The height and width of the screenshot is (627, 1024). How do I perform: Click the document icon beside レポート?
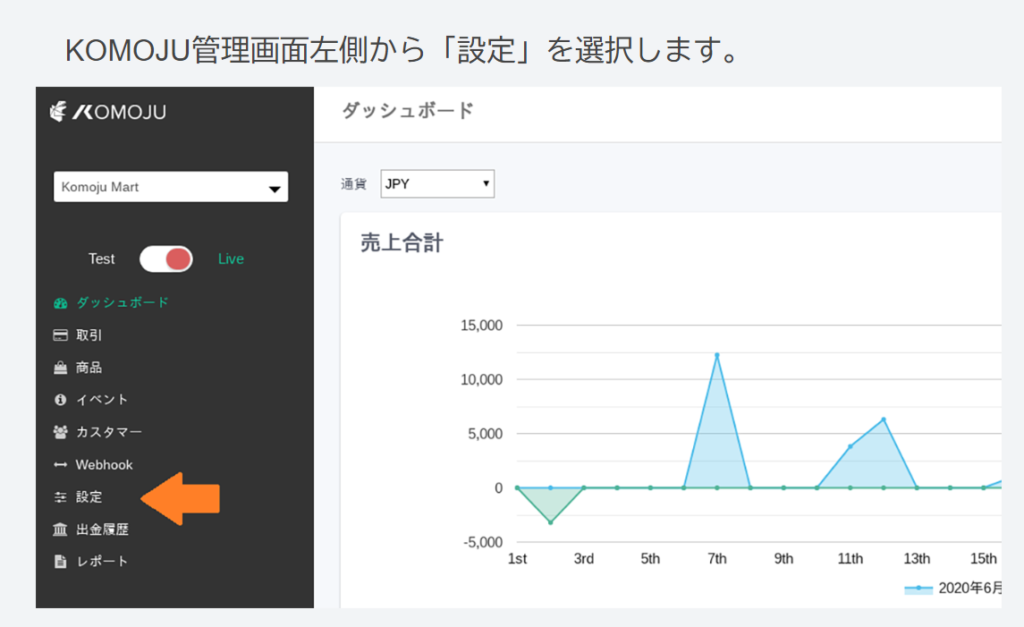pyautogui.click(x=60, y=561)
